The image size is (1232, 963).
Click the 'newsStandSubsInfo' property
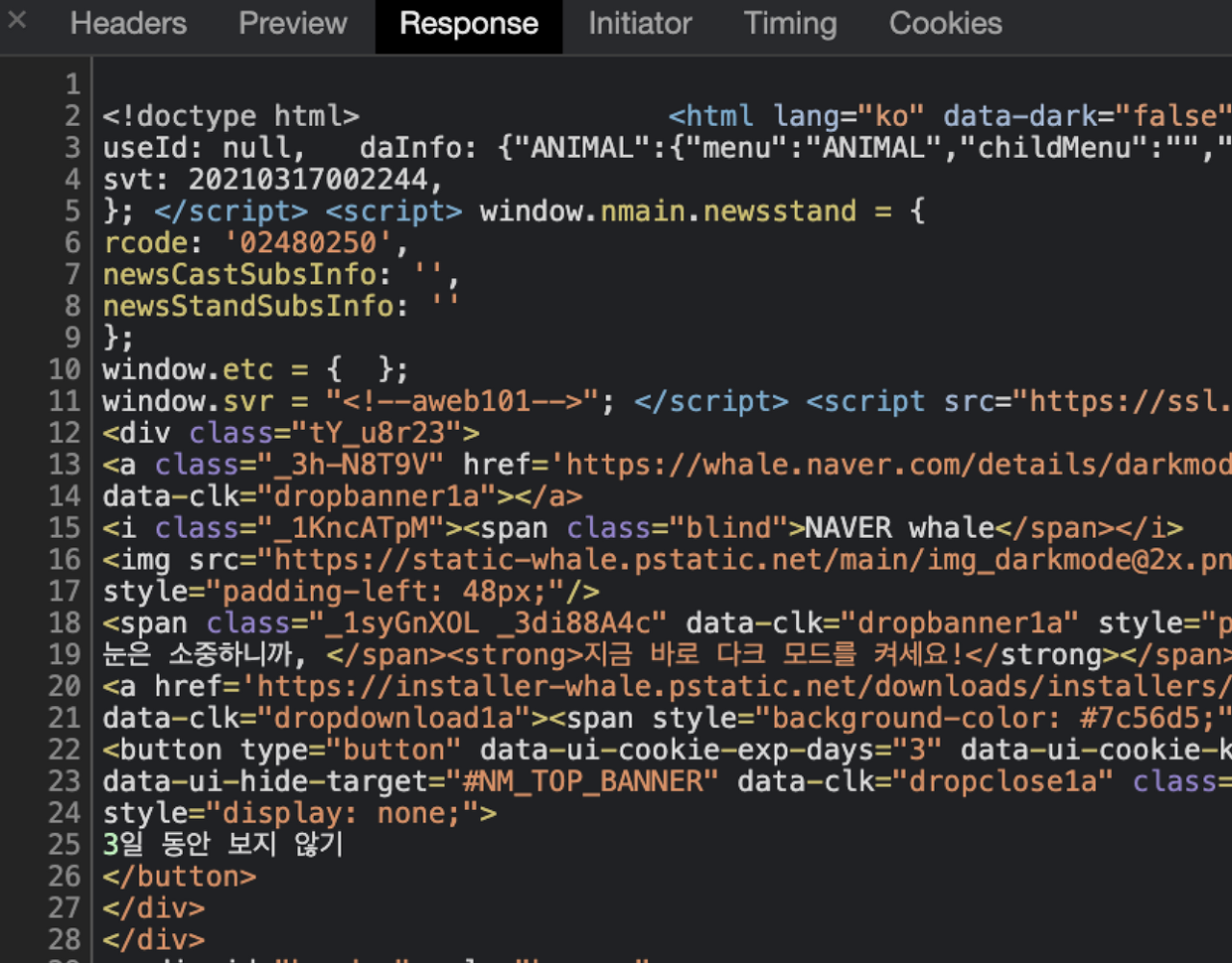click(x=248, y=307)
